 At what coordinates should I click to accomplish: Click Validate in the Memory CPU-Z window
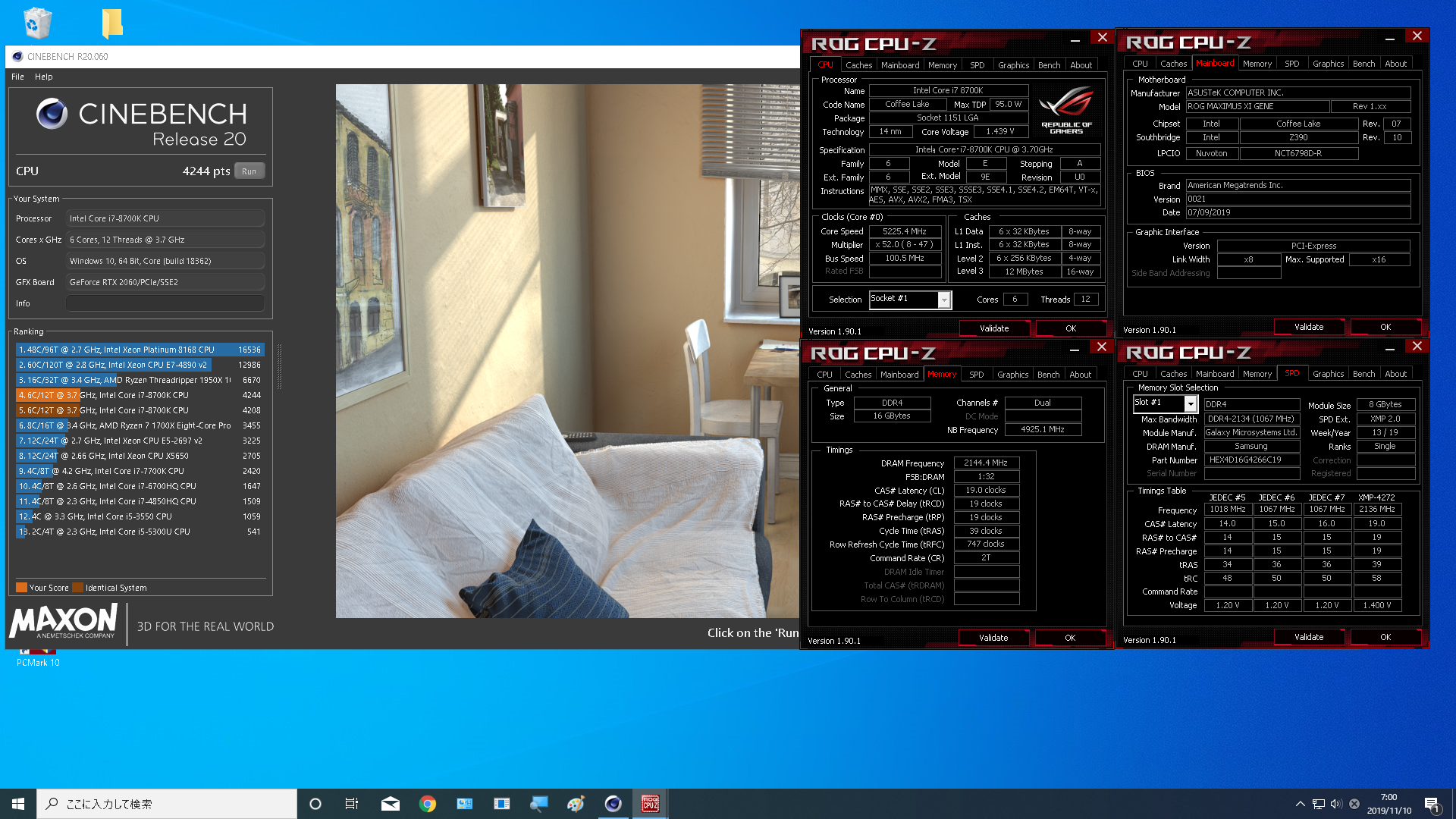[993, 638]
